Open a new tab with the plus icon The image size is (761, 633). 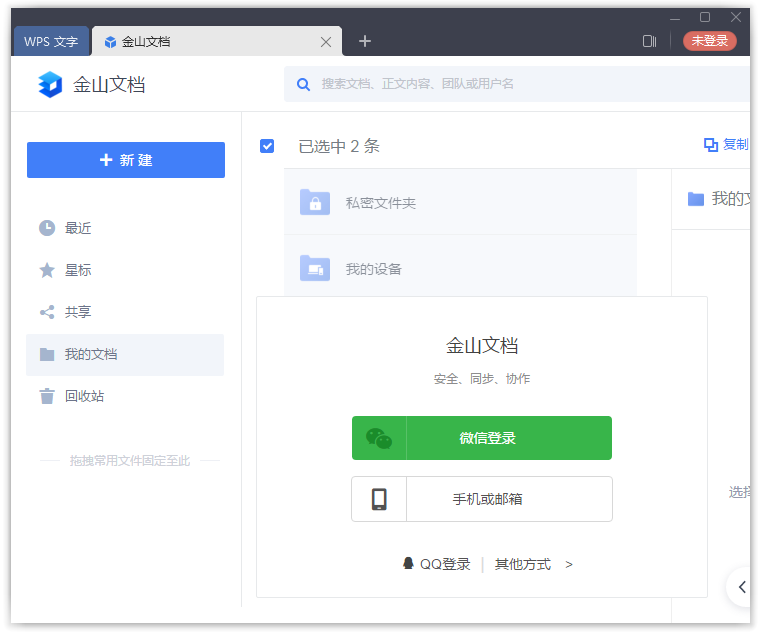coord(365,41)
